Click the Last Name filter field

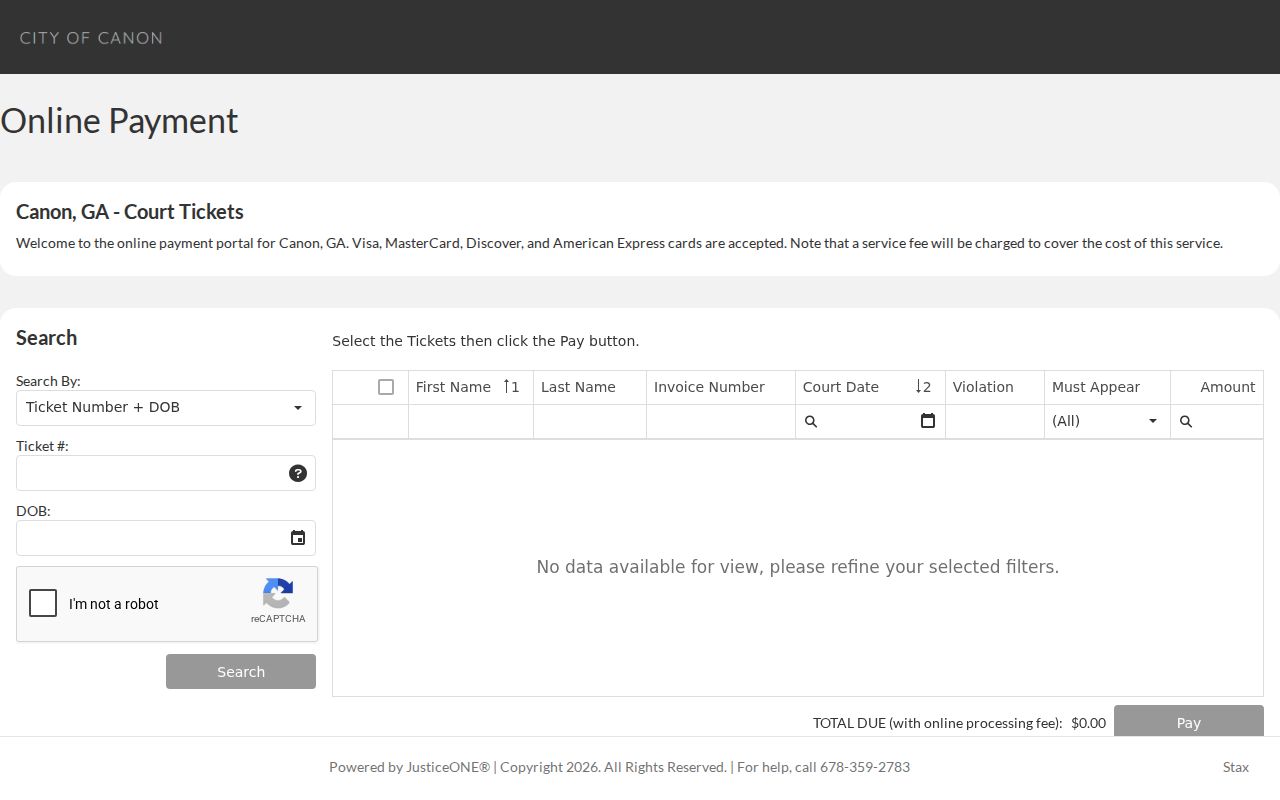pos(590,421)
